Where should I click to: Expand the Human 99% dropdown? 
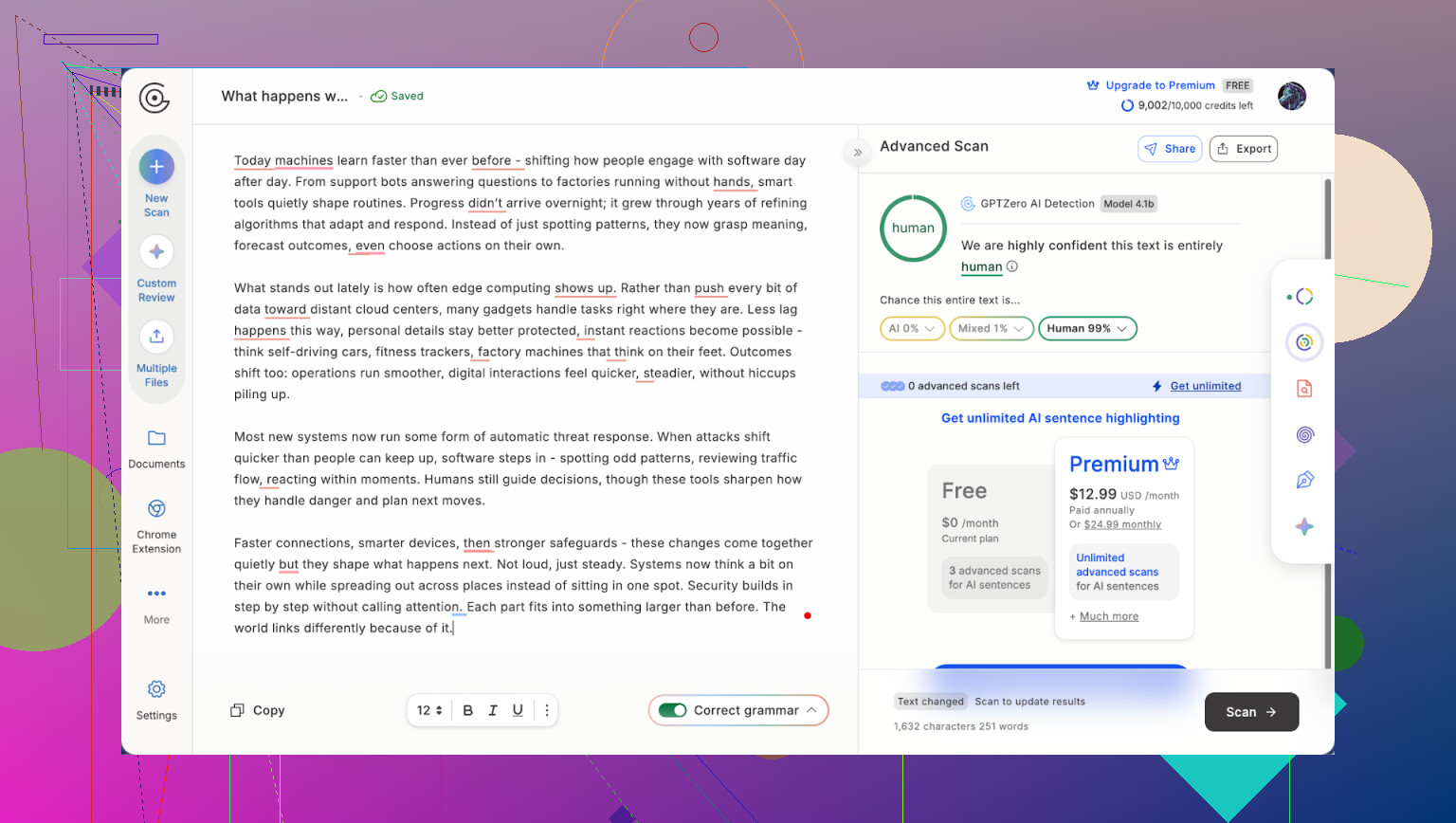click(1087, 329)
